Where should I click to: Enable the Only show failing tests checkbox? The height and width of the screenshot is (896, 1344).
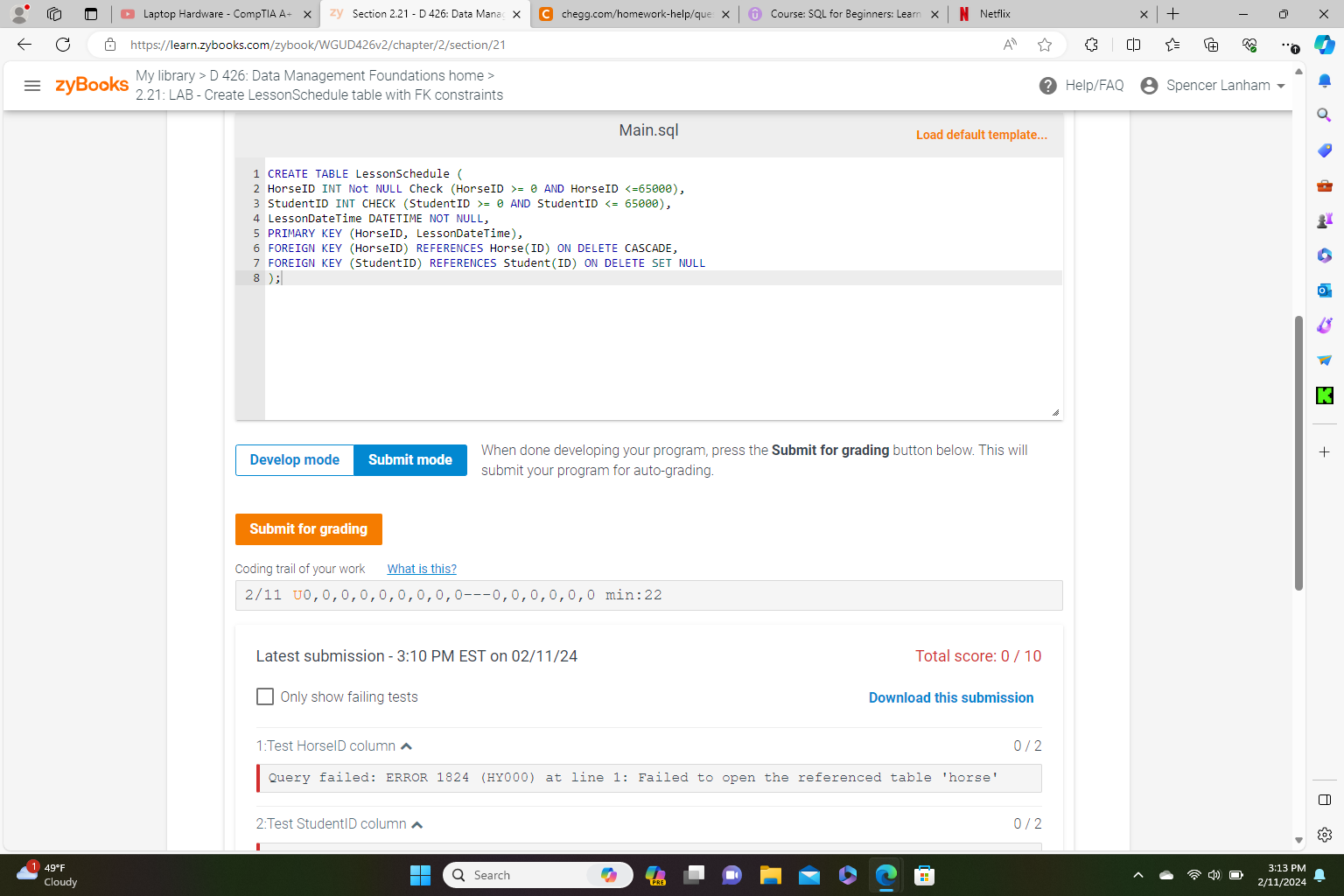pos(265,696)
